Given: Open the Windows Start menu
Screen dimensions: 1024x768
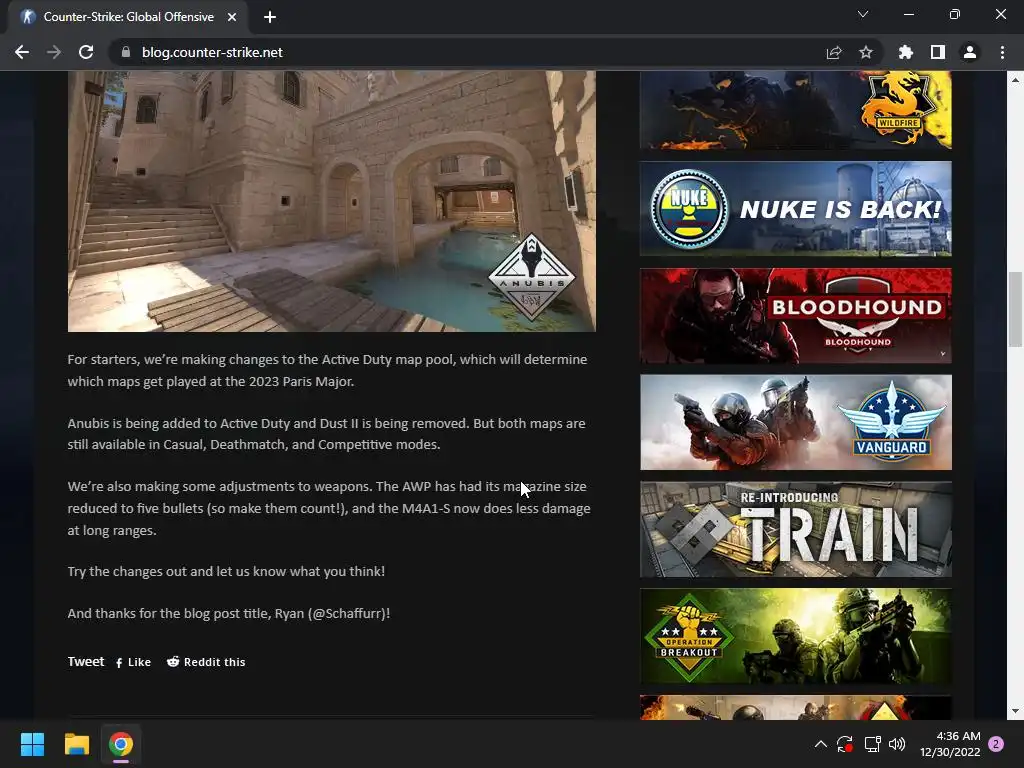Looking at the screenshot, I should 32,744.
